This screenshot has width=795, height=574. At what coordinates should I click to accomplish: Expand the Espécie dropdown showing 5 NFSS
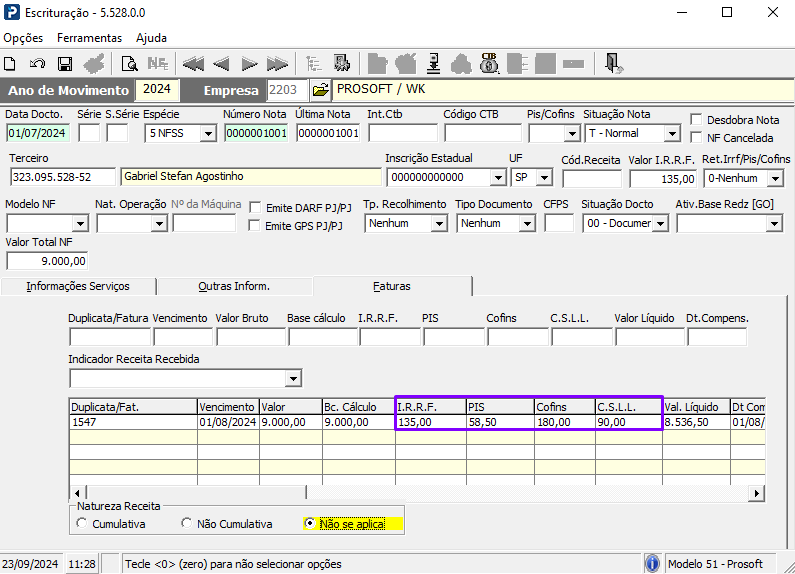click(x=208, y=133)
